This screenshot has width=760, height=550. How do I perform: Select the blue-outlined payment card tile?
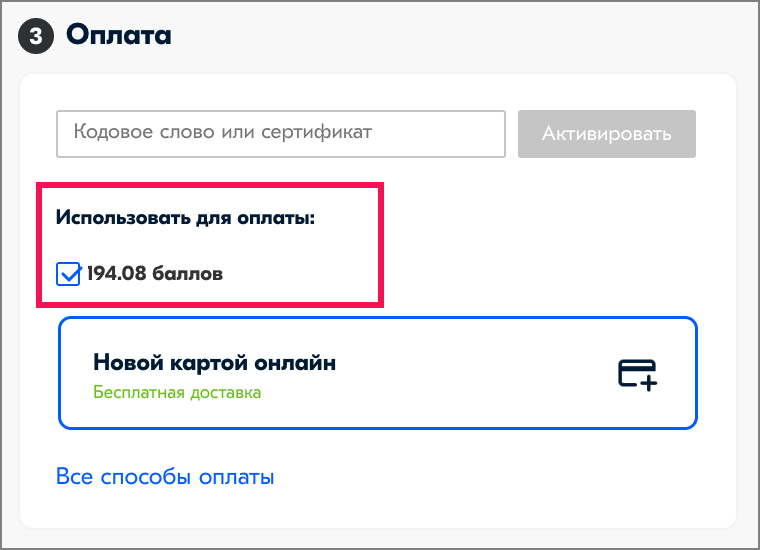pyautogui.click(x=378, y=373)
